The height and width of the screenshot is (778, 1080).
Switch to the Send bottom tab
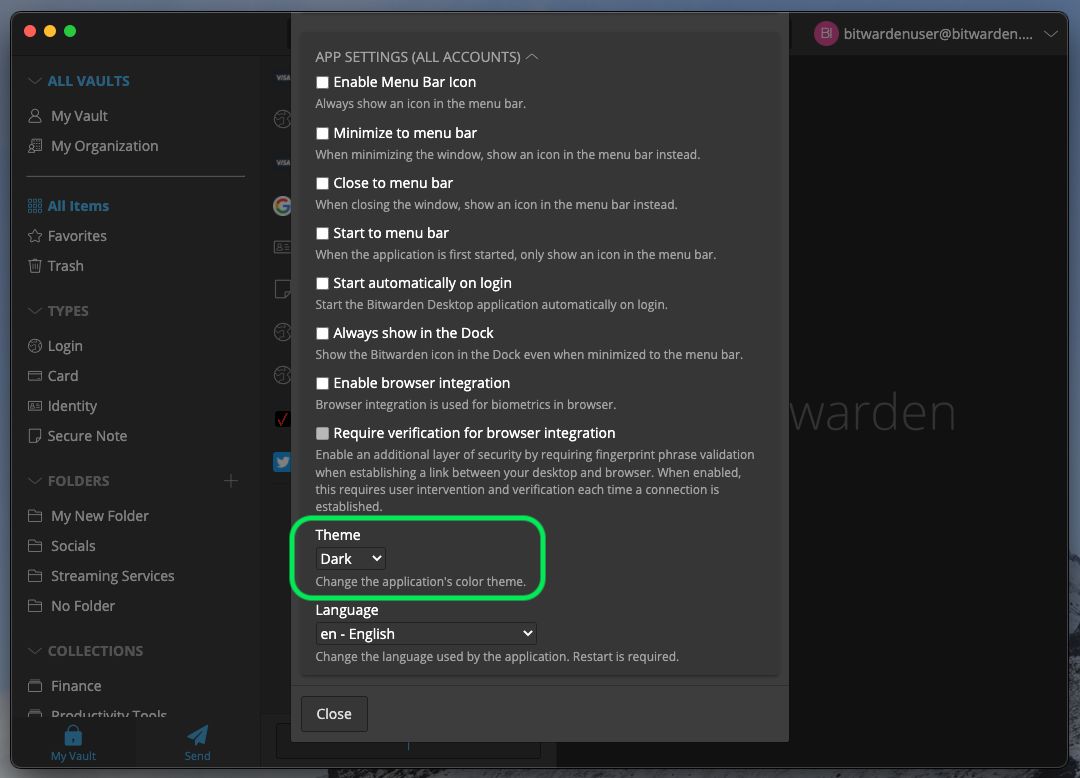[x=198, y=744]
